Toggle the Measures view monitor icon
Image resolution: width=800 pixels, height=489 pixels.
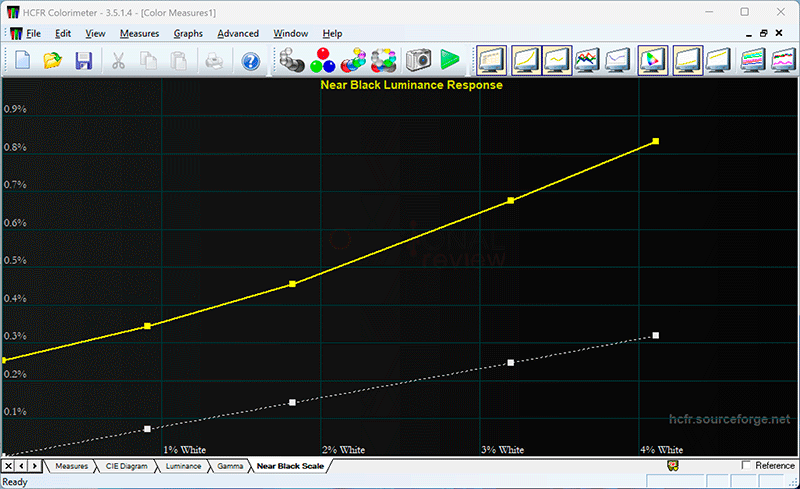pos(491,60)
